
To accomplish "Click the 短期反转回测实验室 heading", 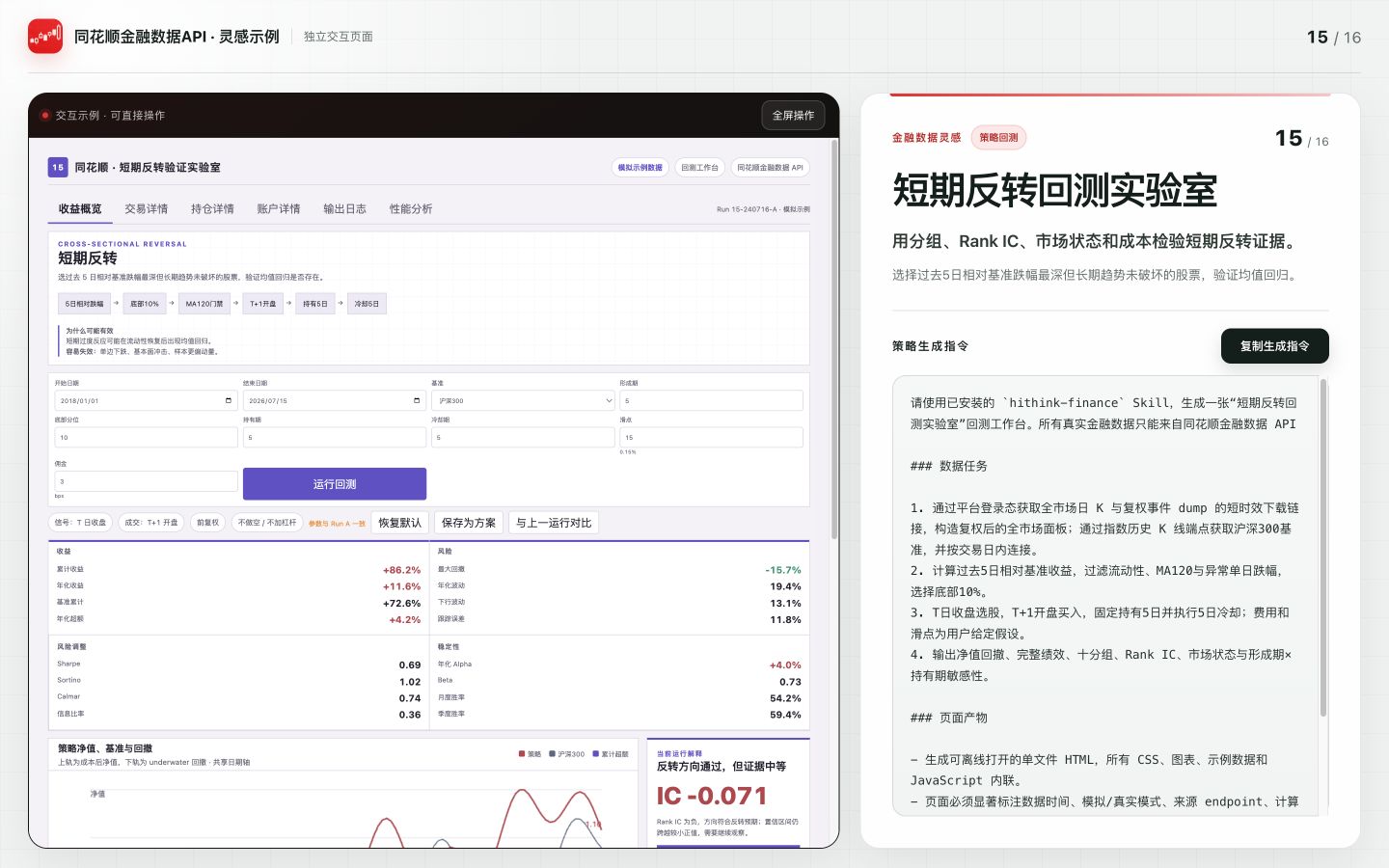I will coord(1054,190).
